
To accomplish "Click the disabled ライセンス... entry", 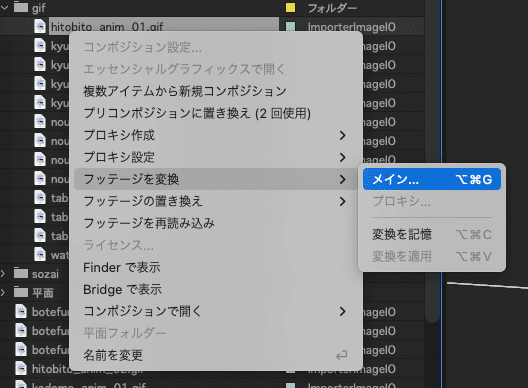I will pos(216,245).
